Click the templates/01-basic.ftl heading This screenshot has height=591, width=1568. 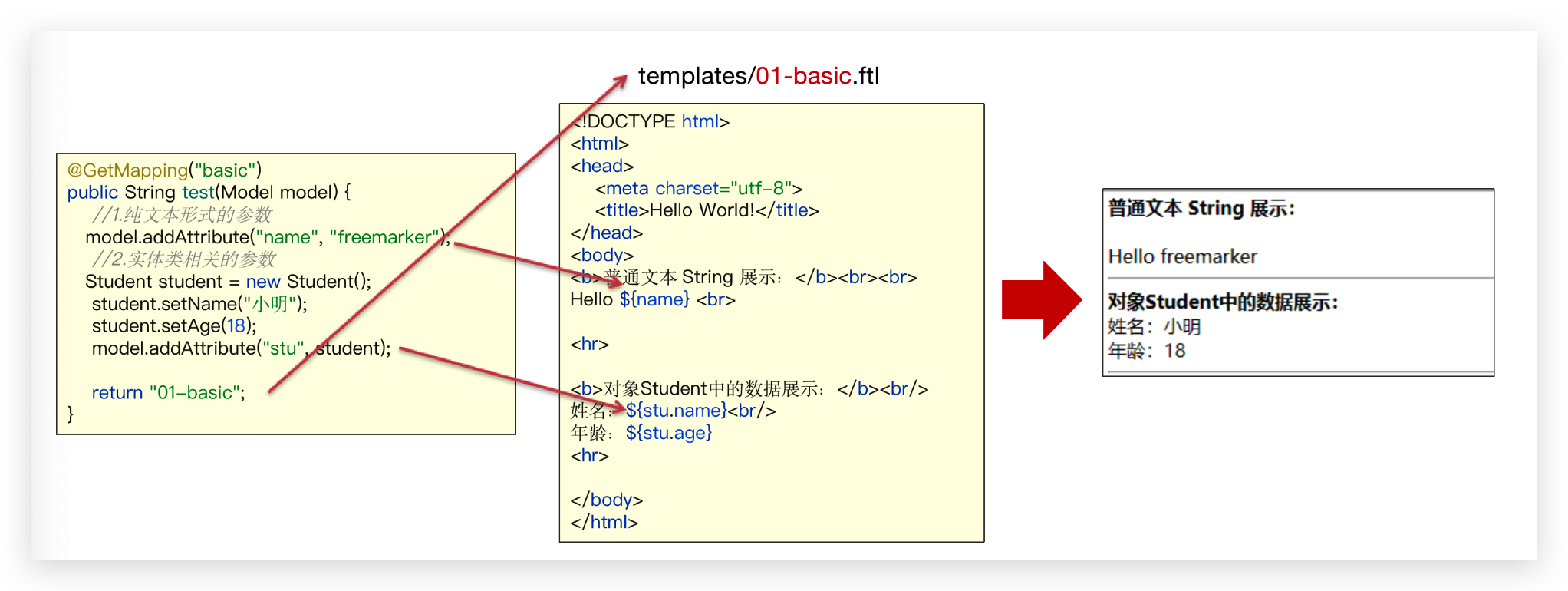click(x=759, y=75)
